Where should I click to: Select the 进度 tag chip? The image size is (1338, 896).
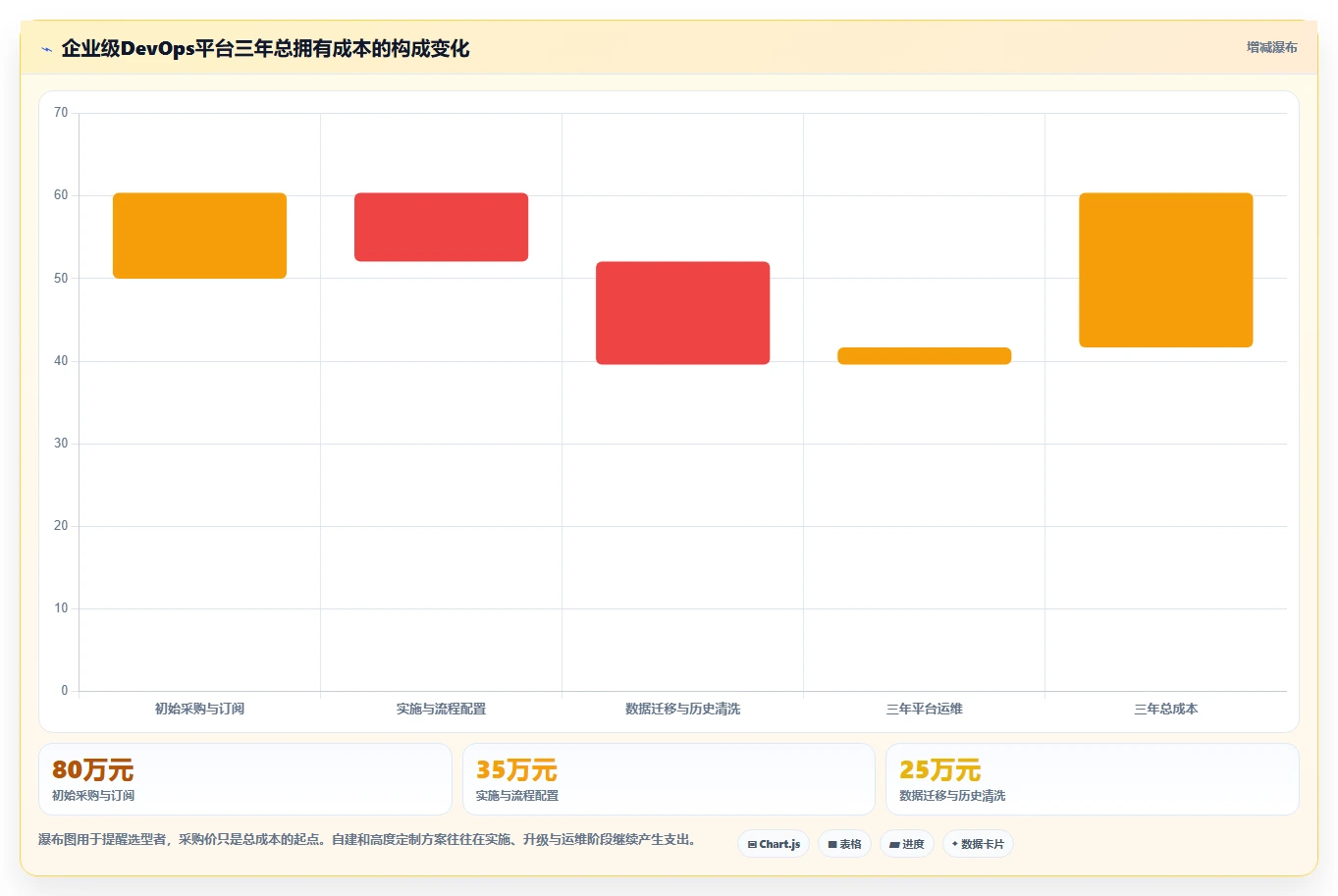(907, 844)
